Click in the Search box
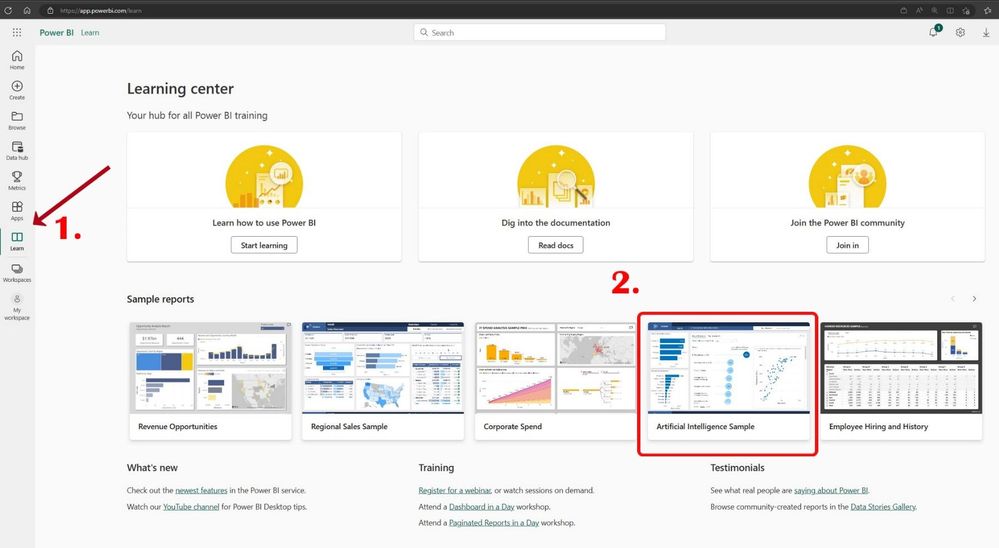Screen dimensions: 999x548 [x=540, y=32]
